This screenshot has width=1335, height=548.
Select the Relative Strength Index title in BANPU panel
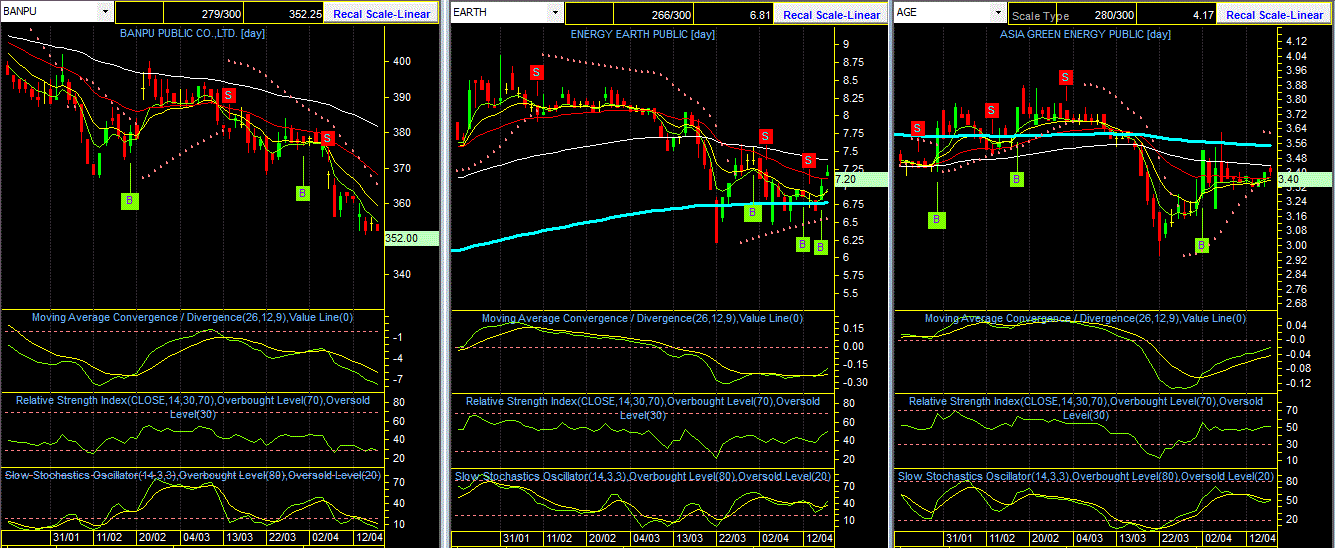click(193, 407)
